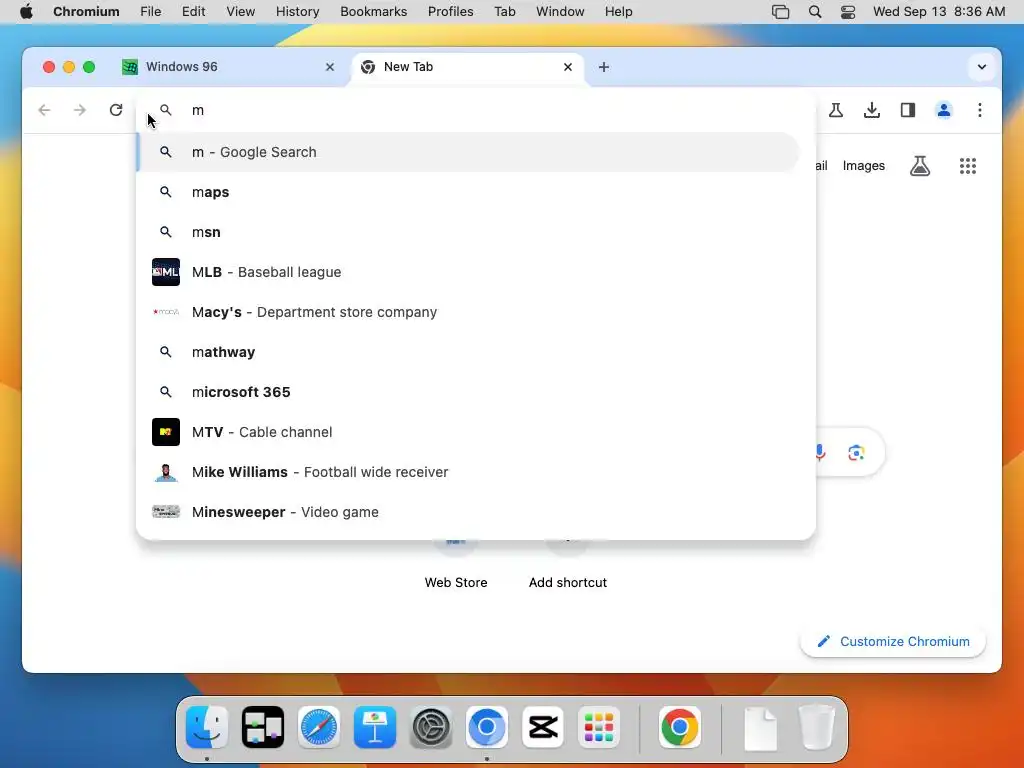Open the Chromium three-dot menu
This screenshot has height=768, width=1024.
pyautogui.click(x=980, y=110)
